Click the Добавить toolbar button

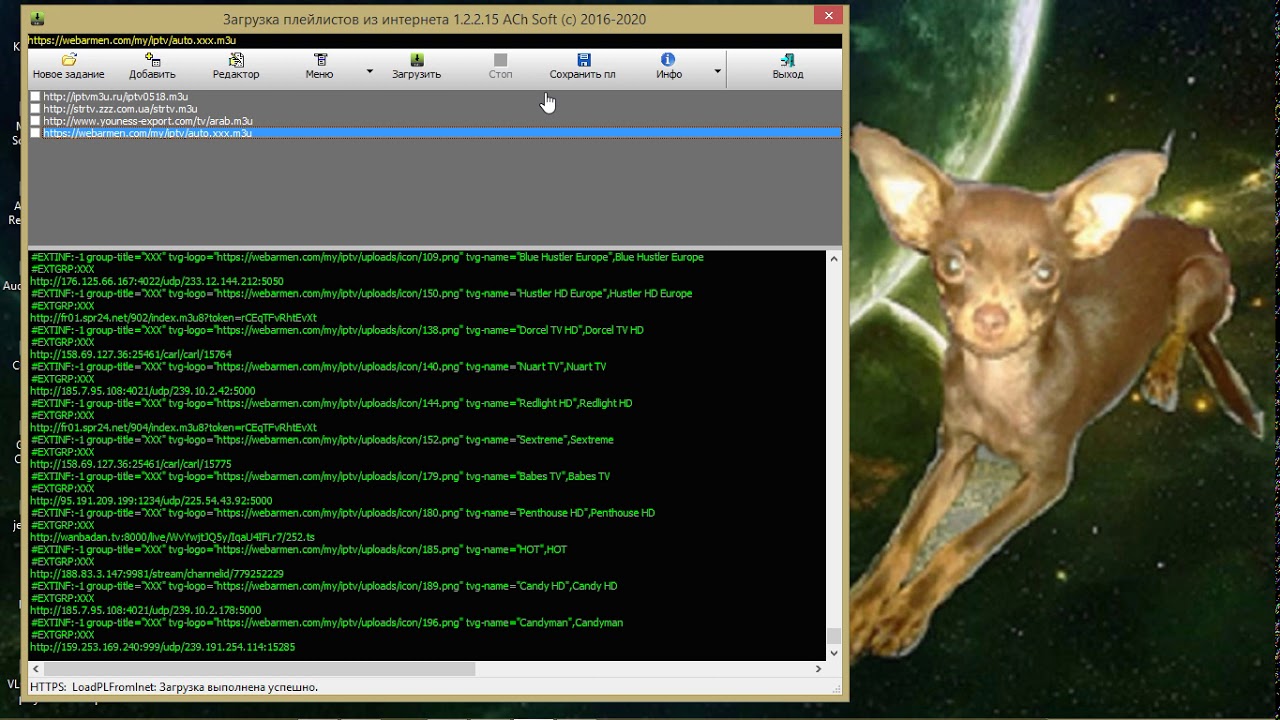(152, 67)
